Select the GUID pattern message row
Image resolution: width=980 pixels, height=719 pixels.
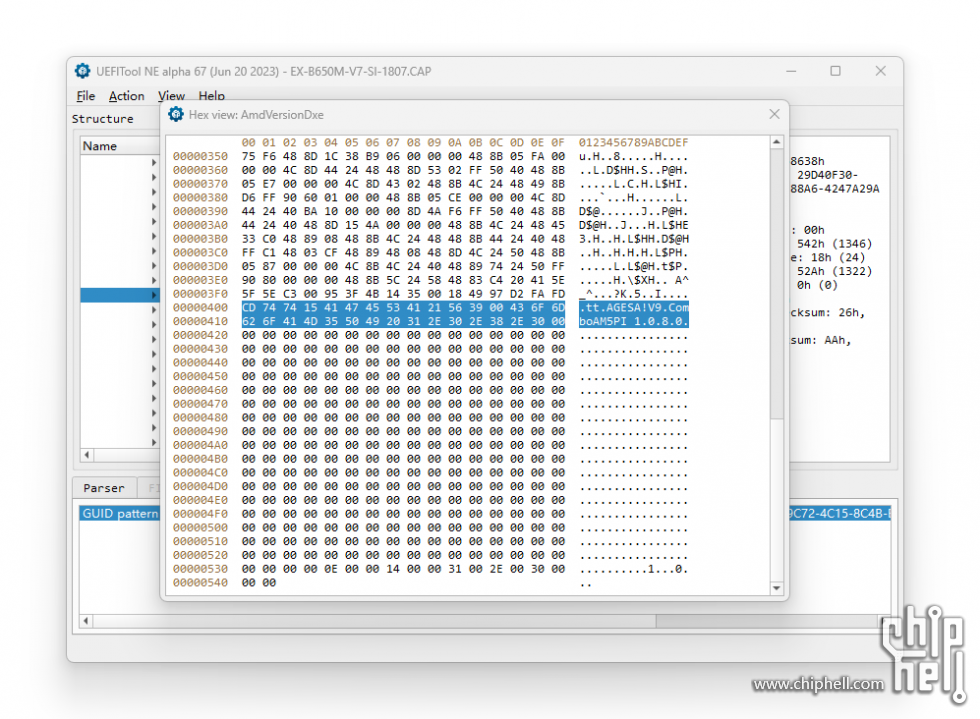pos(486,513)
